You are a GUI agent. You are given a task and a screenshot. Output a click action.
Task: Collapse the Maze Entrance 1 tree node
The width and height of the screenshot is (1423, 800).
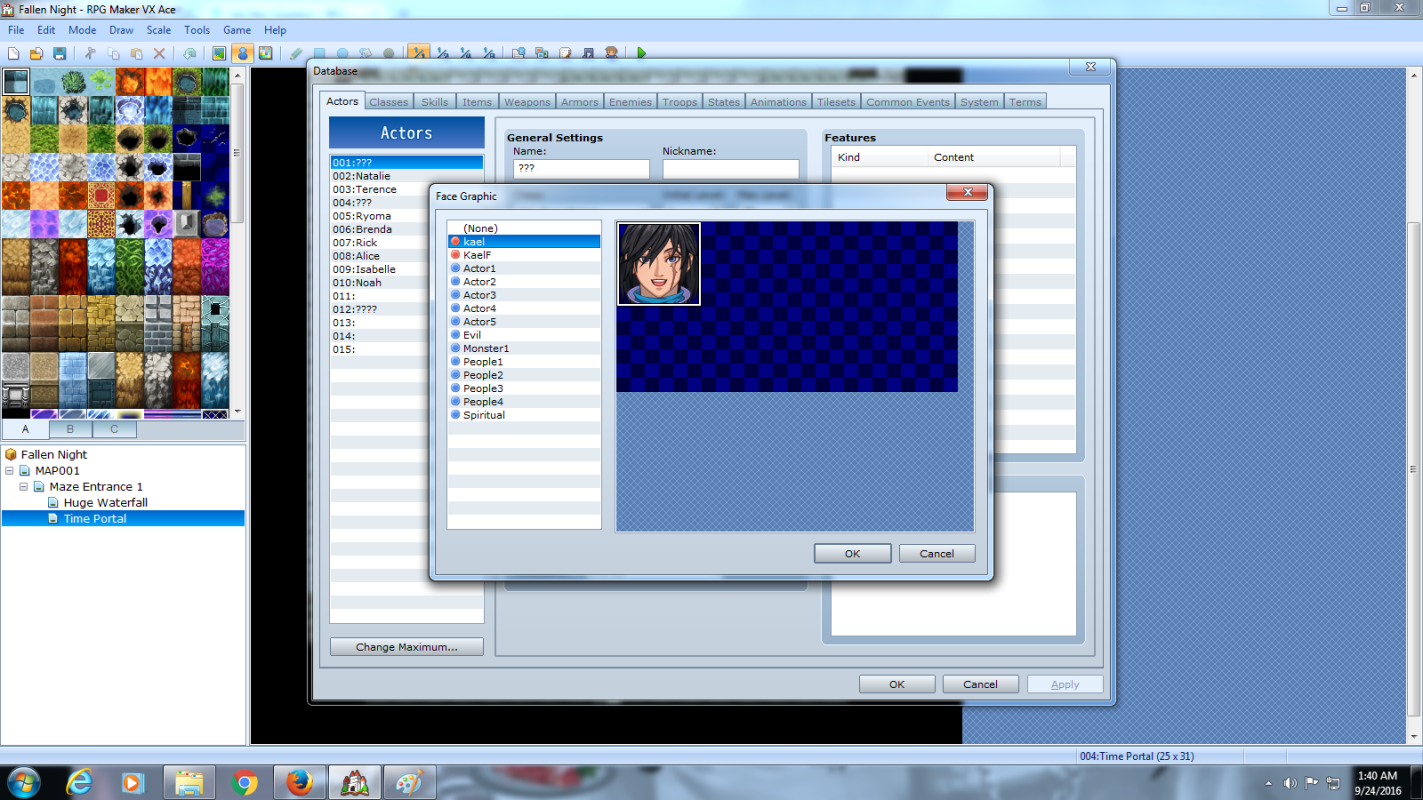(x=24, y=487)
